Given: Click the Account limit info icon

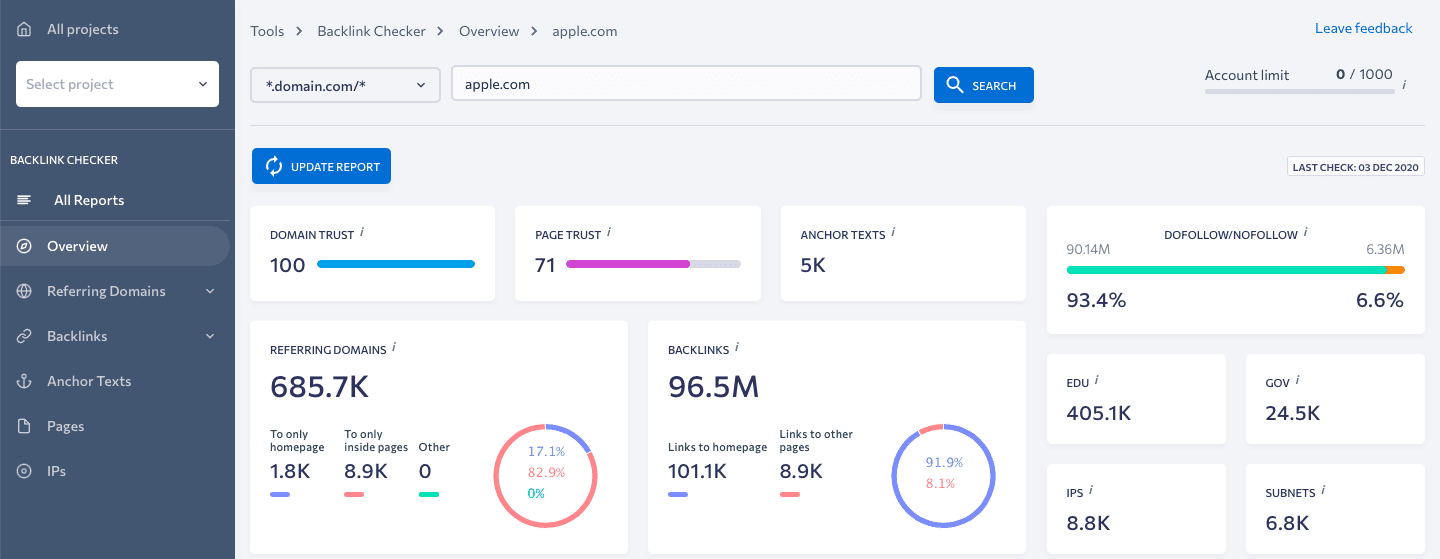Looking at the screenshot, I should tap(1404, 85).
